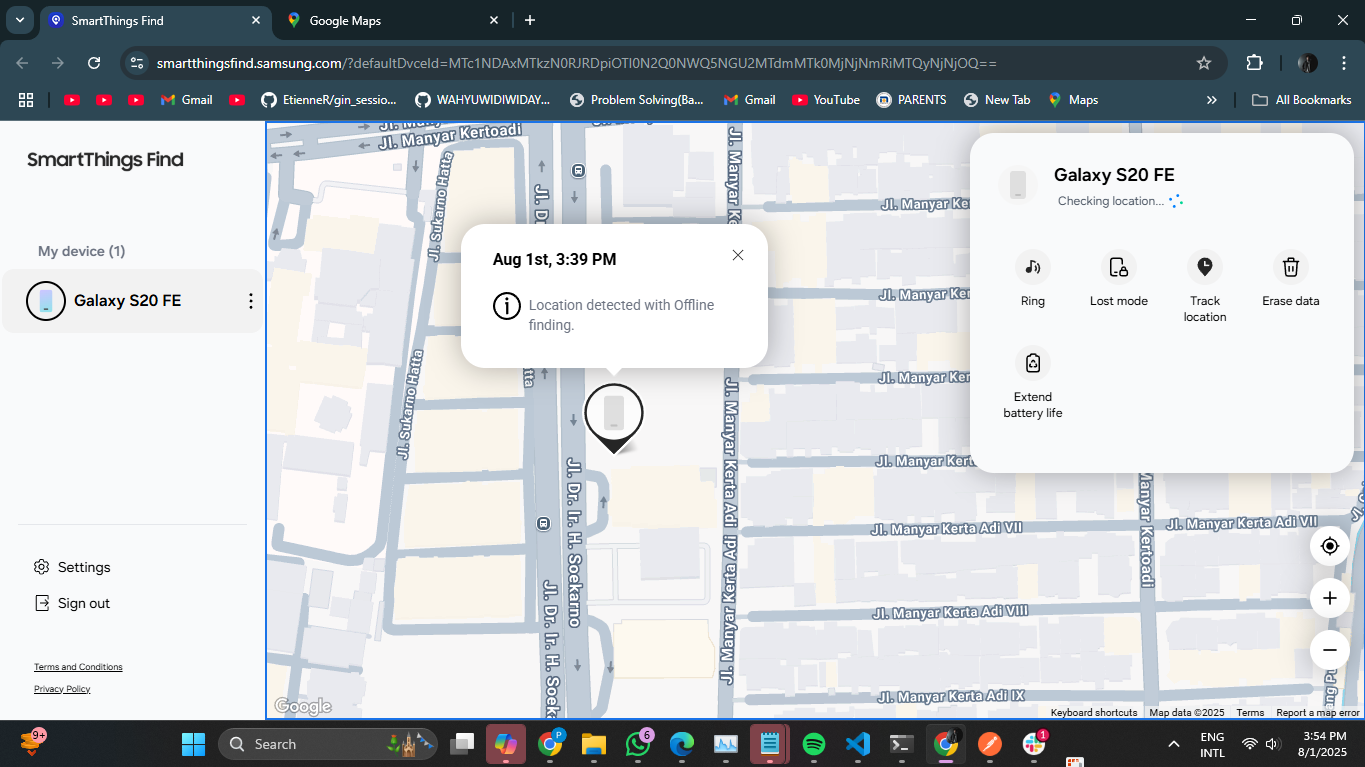Select Galaxy S20 FE in device list
The image size is (1365, 767).
127,301
